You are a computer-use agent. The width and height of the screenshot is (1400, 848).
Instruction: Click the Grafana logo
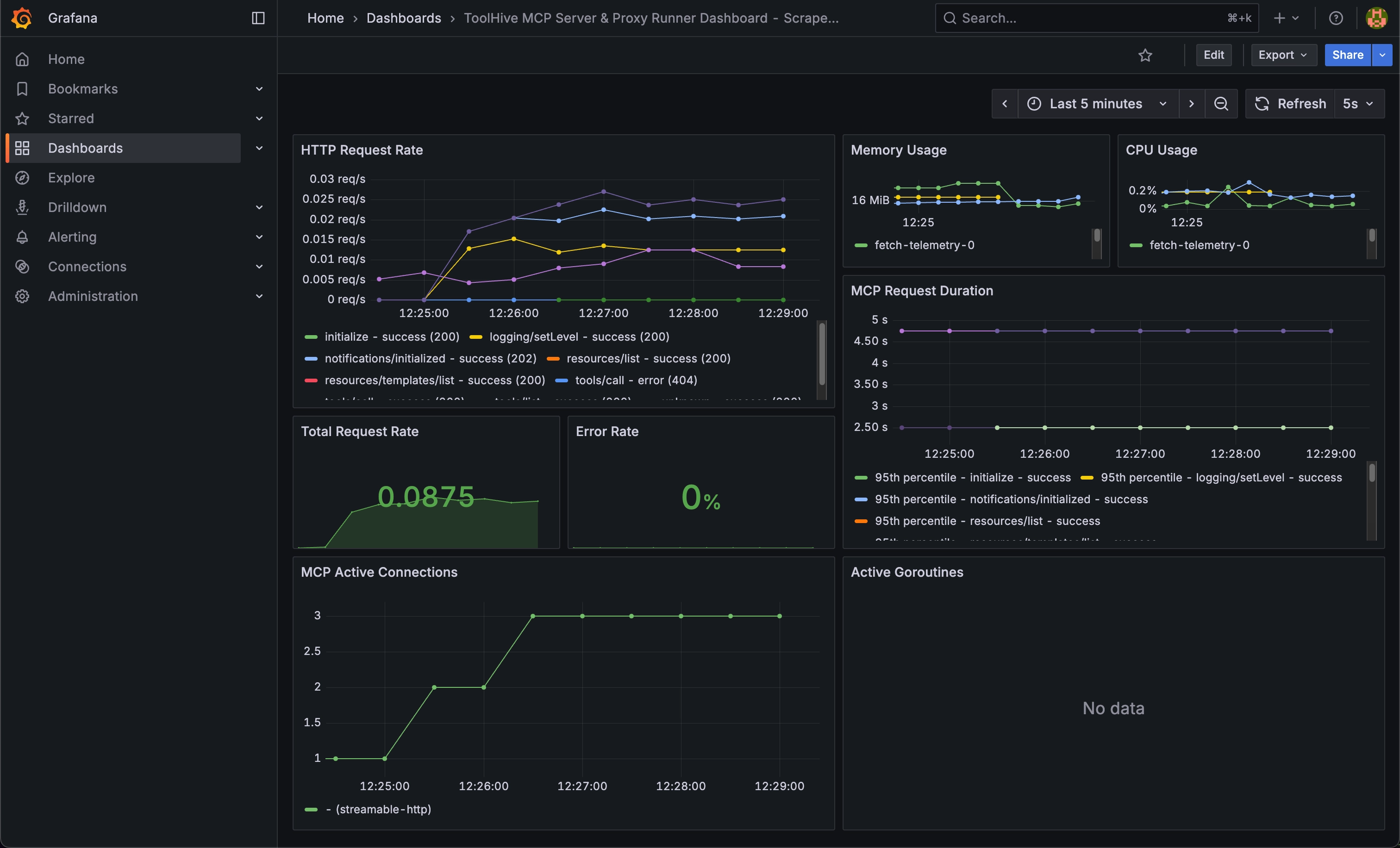pyautogui.click(x=22, y=18)
